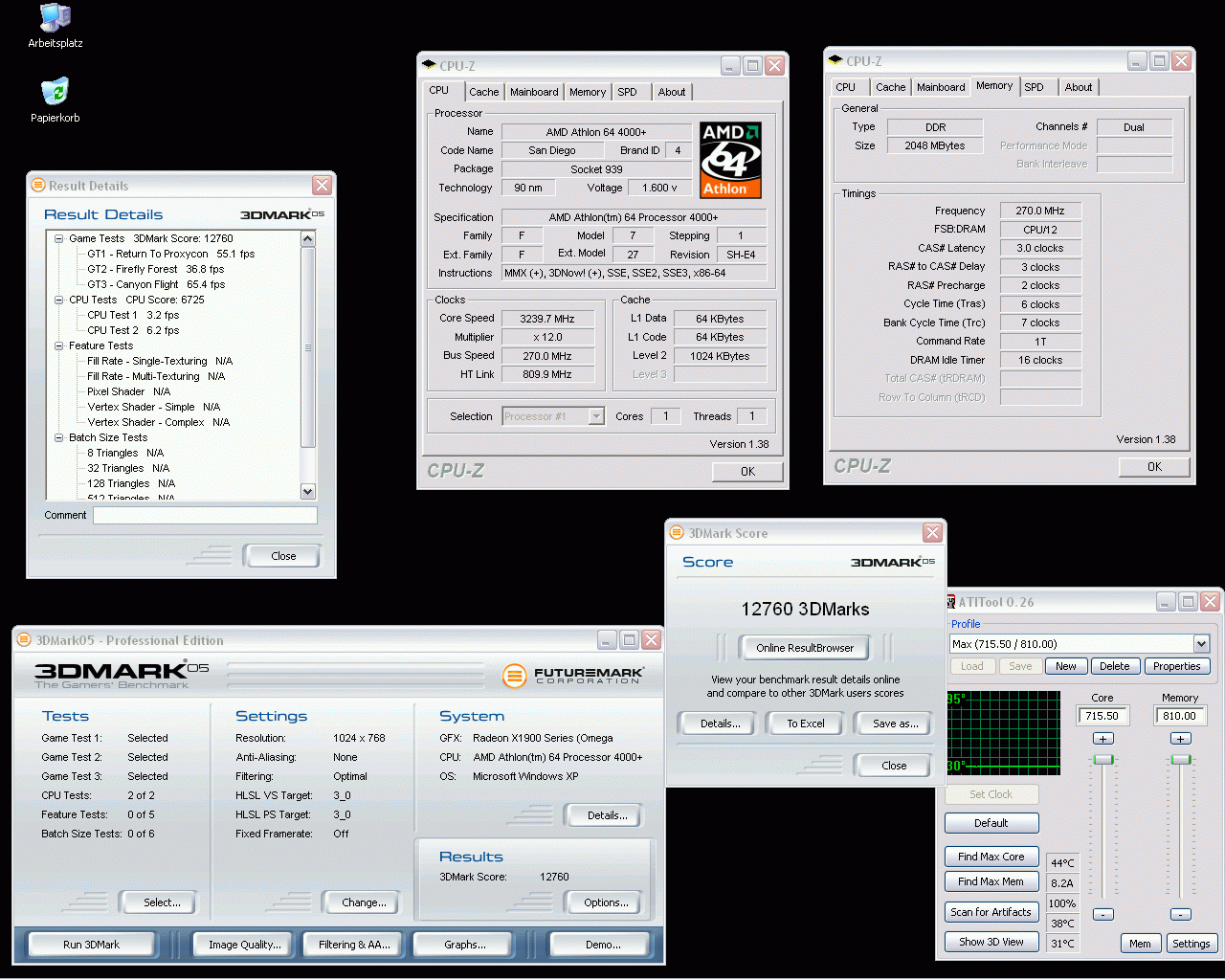This screenshot has width=1225, height=980.
Task: Select GT1 - Return To Proxycon result row
Action: 171,254
